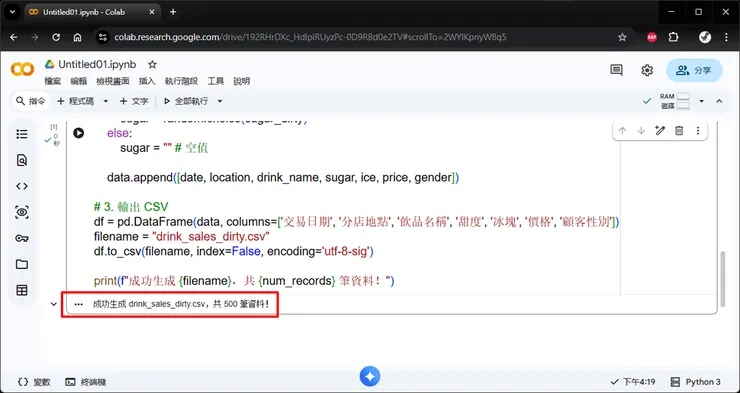Open the browser extensions puzzle icon
Viewport: 740px width, 393px height.
pyautogui.click(x=674, y=37)
